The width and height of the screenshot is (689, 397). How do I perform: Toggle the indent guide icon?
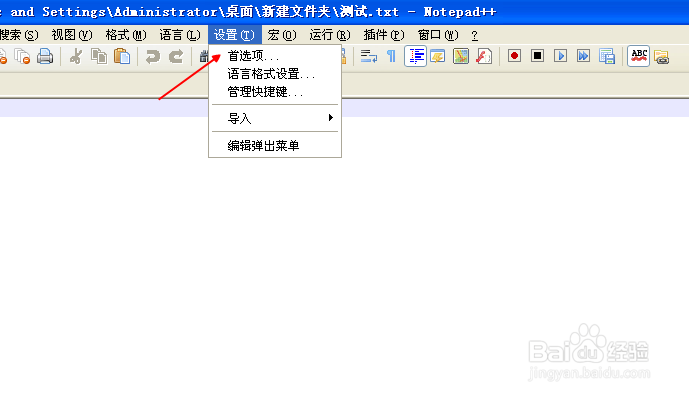pyautogui.click(x=415, y=56)
